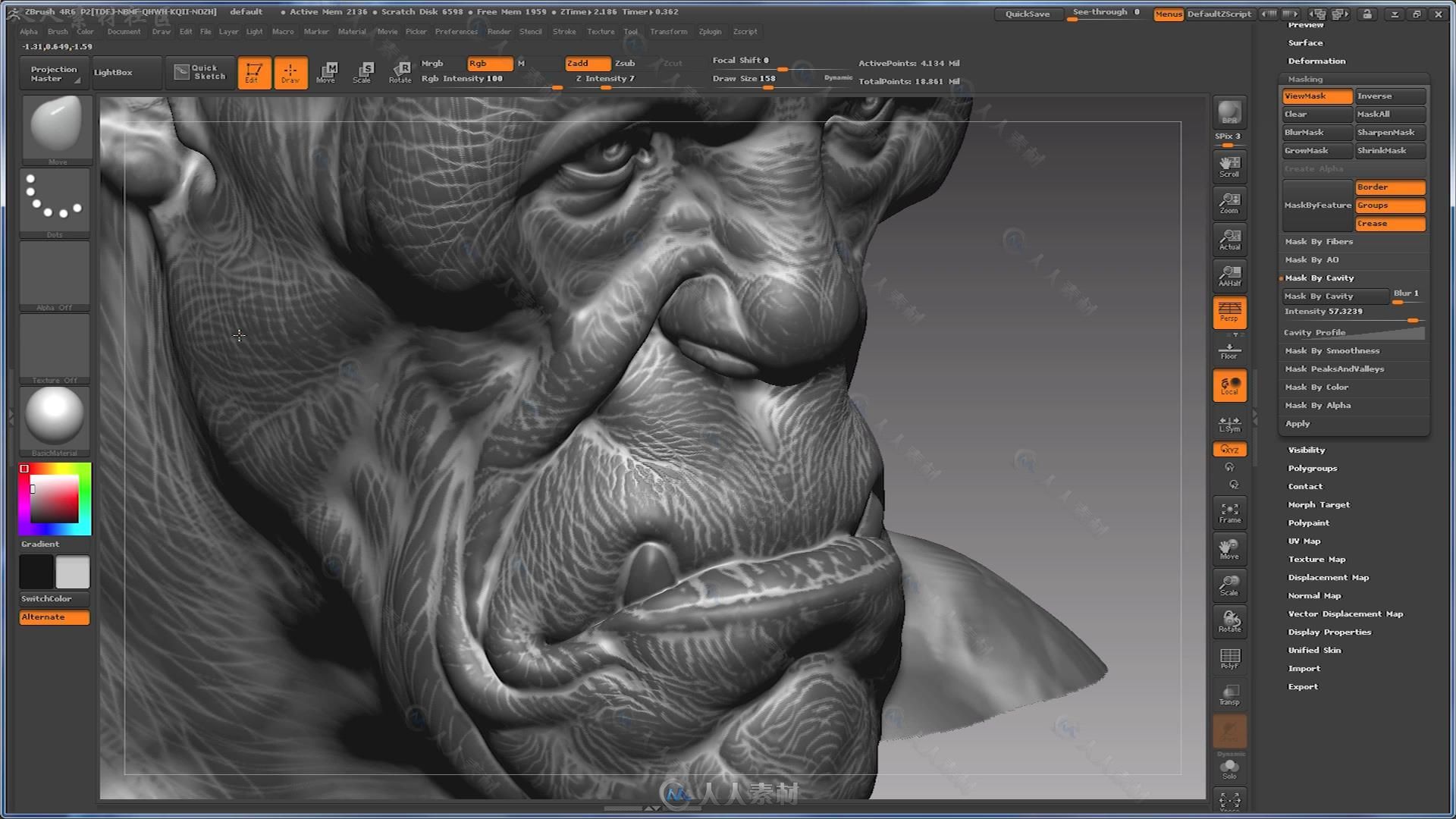Click the Inverse mask button
The image size is (1456, 819).
pos(1390,95)
